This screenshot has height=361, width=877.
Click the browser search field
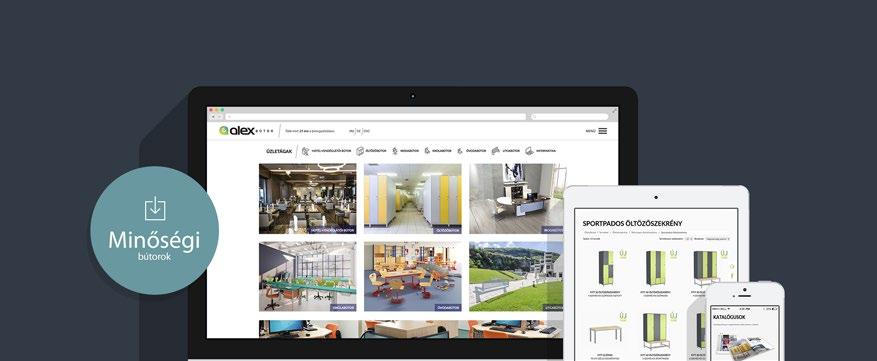pyautogui.click(x=569, y=117)
